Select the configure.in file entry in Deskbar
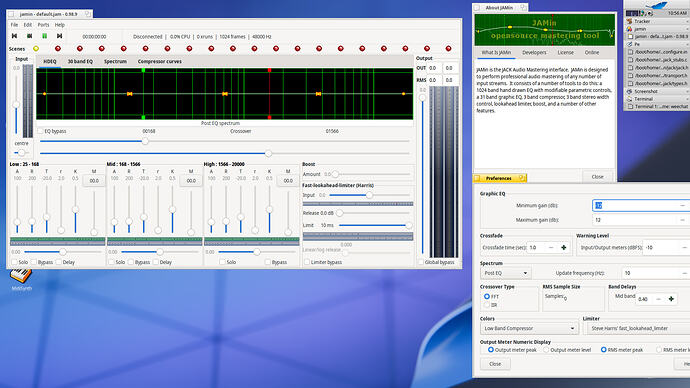 [x=657, y=52]
